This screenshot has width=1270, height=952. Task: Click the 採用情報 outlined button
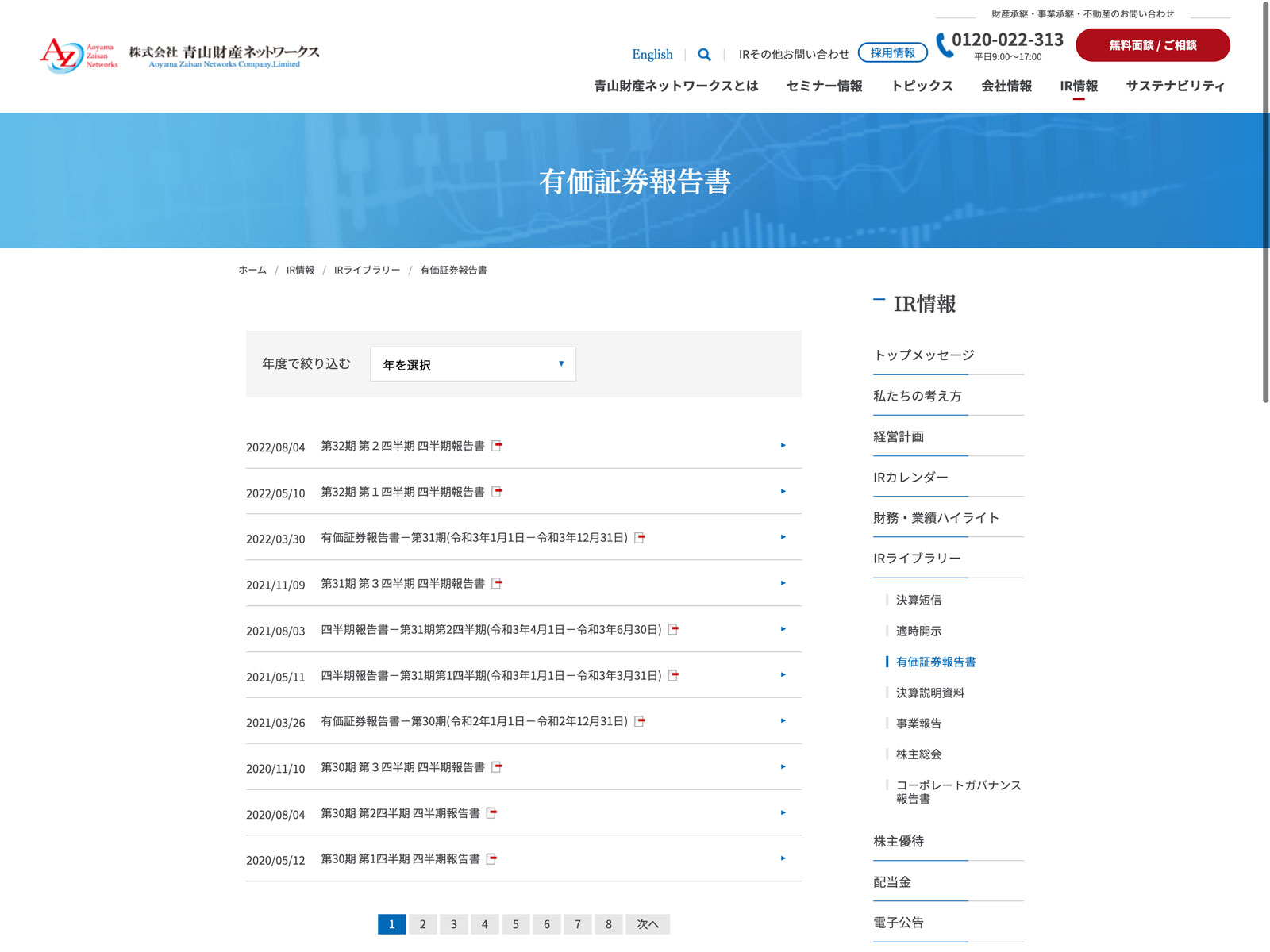pyautogui.click(x=892, y=53)
